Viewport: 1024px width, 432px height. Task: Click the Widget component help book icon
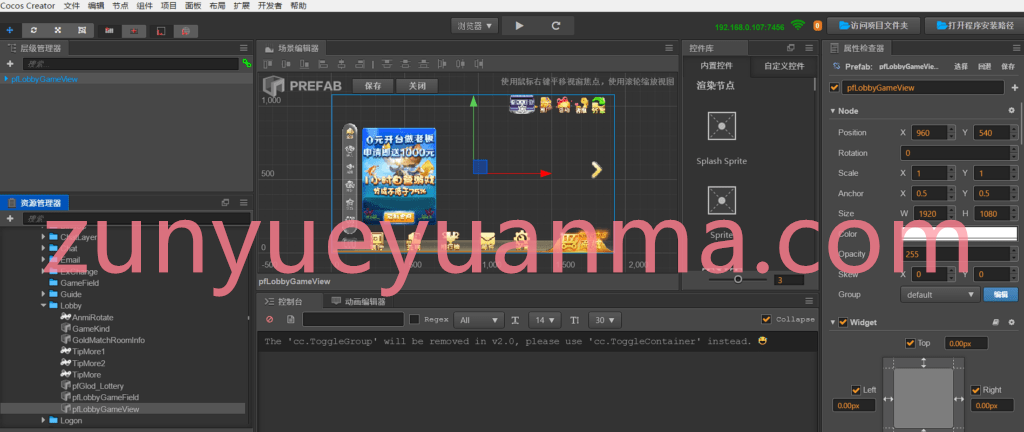point(996,322)
